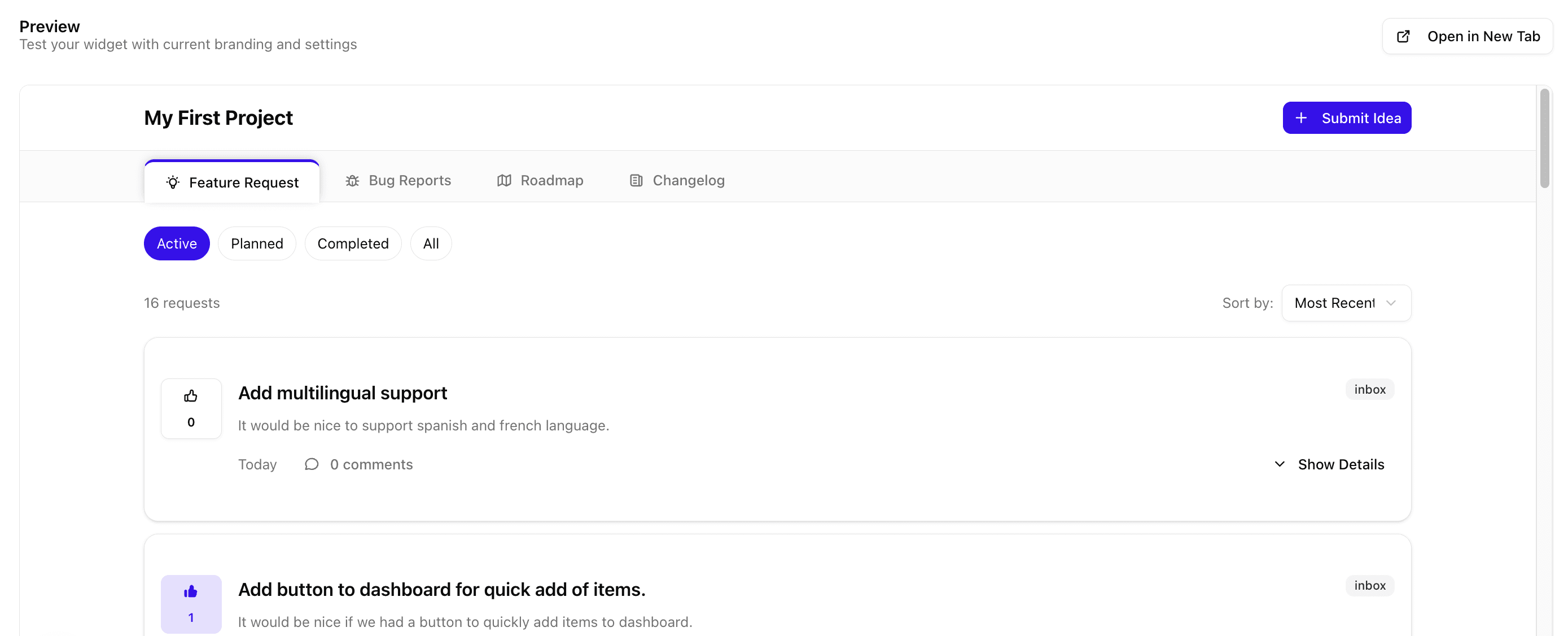Click the map icon beside Roadmap
1568x636 pixels.
coord(503,180)
